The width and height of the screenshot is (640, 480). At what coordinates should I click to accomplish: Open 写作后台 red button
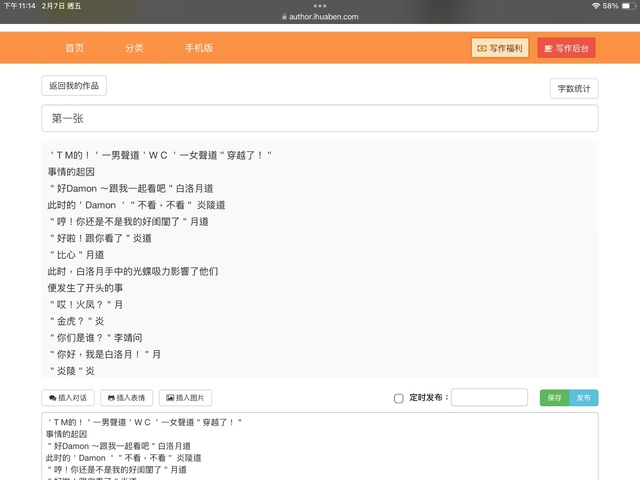pos(566,48)
